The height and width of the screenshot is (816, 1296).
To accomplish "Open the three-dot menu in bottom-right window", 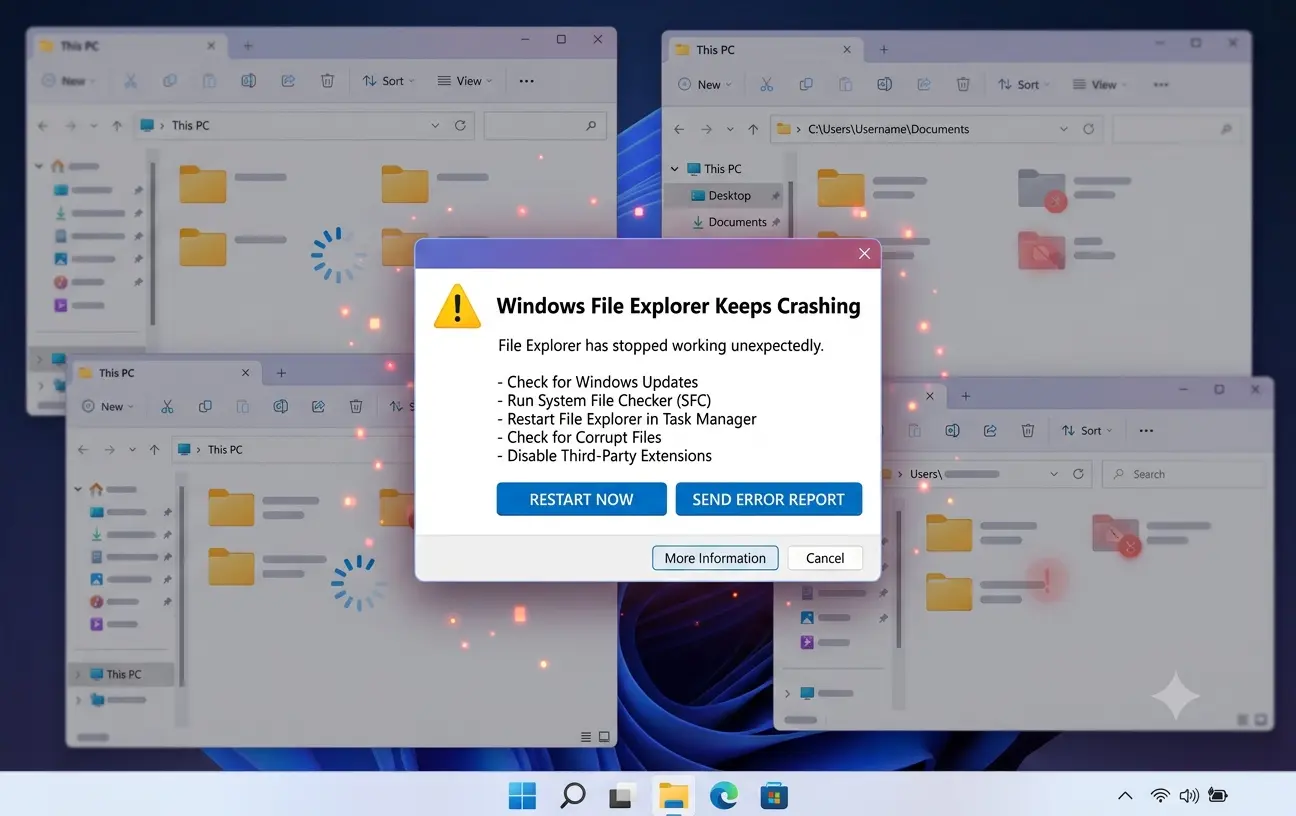I will pos(1146,431).
